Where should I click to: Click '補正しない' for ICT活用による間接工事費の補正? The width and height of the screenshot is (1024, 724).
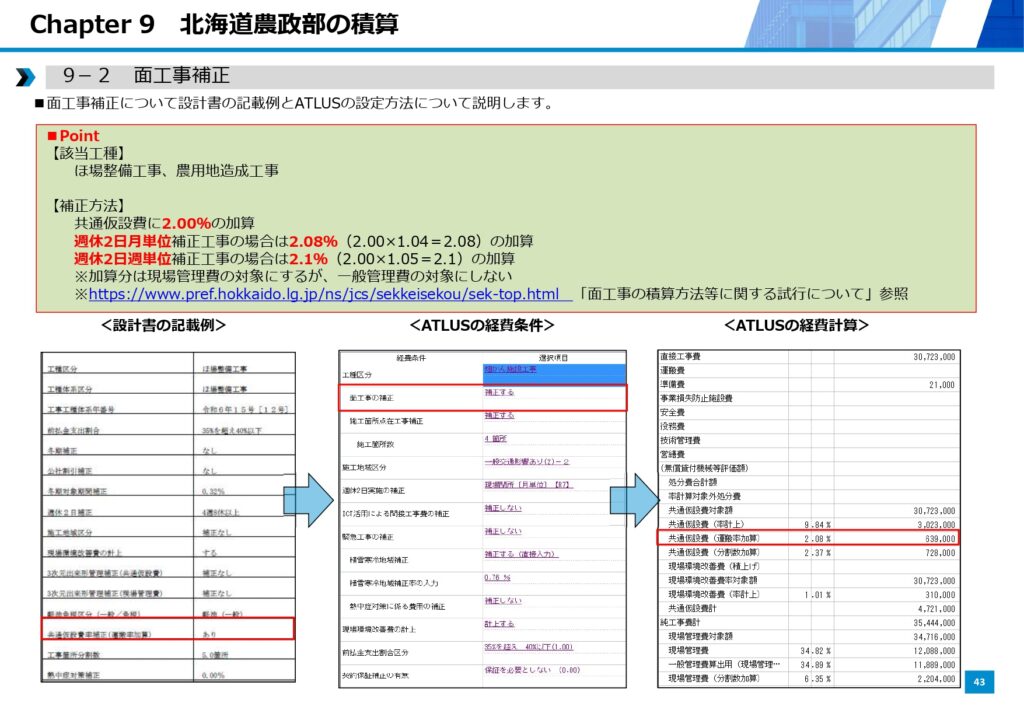(503, 508)
